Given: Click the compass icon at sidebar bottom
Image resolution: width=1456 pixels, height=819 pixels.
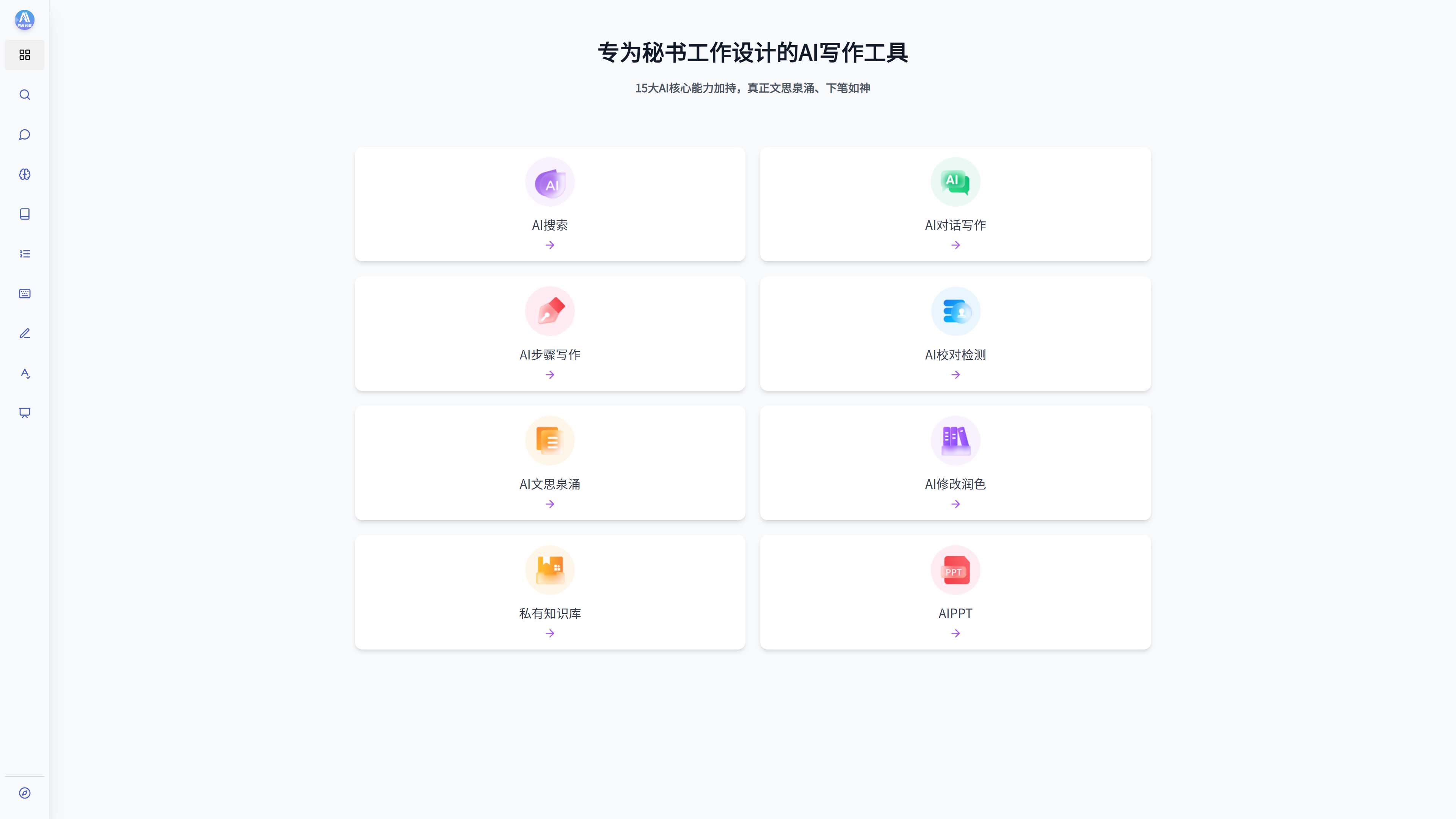Looking at the screenshot, I should 24,793.
